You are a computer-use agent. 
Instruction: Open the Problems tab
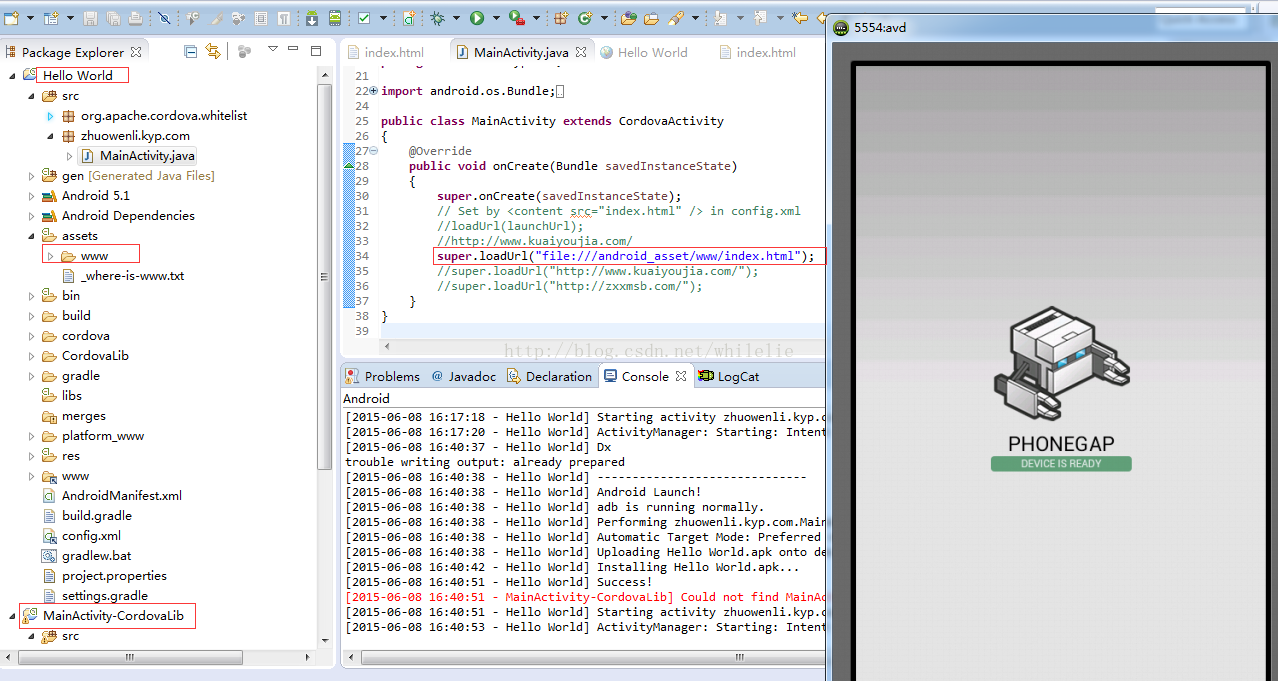coord(382,376)
